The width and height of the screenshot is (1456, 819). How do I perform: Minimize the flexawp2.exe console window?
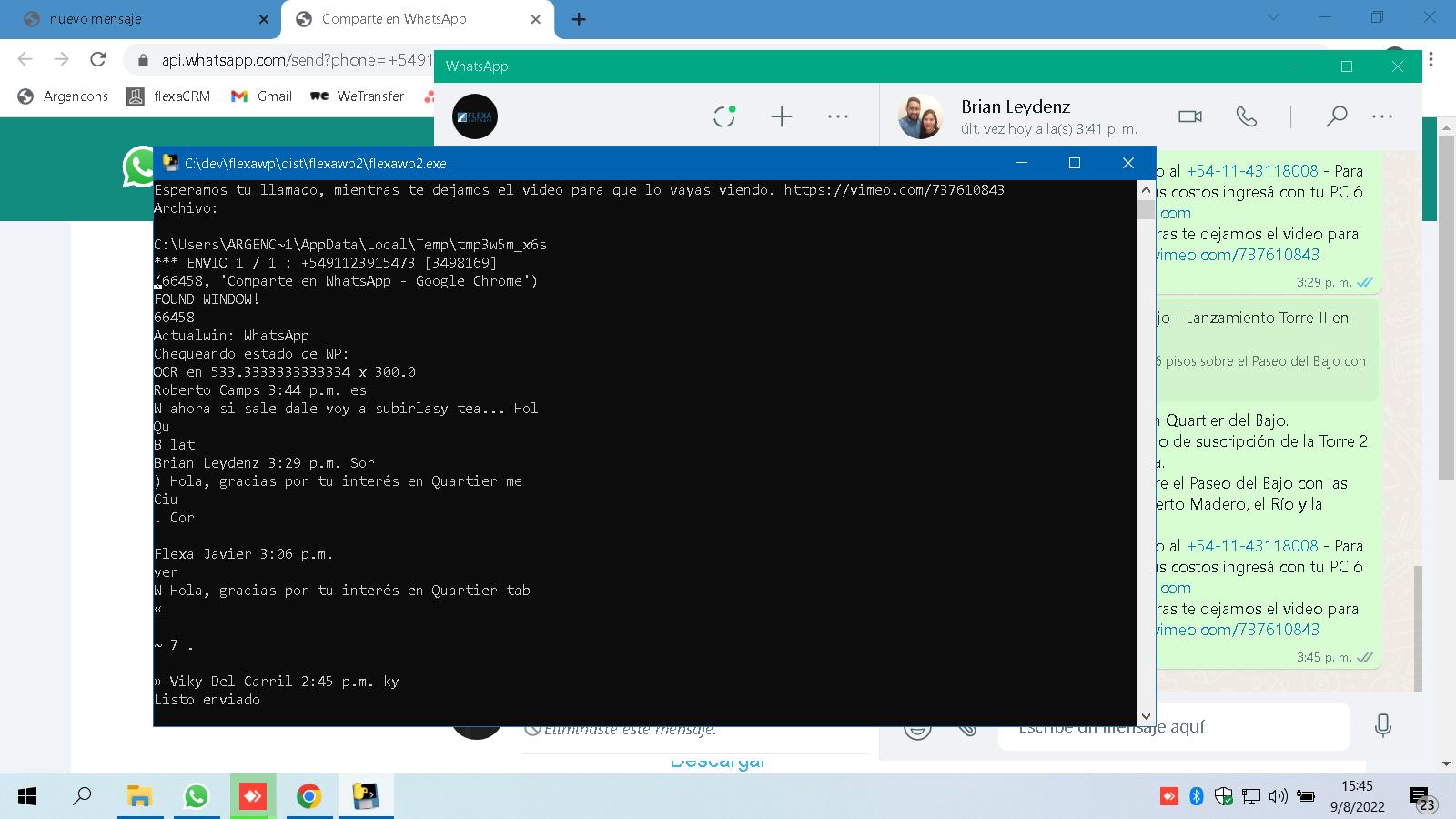point(1022,163)
